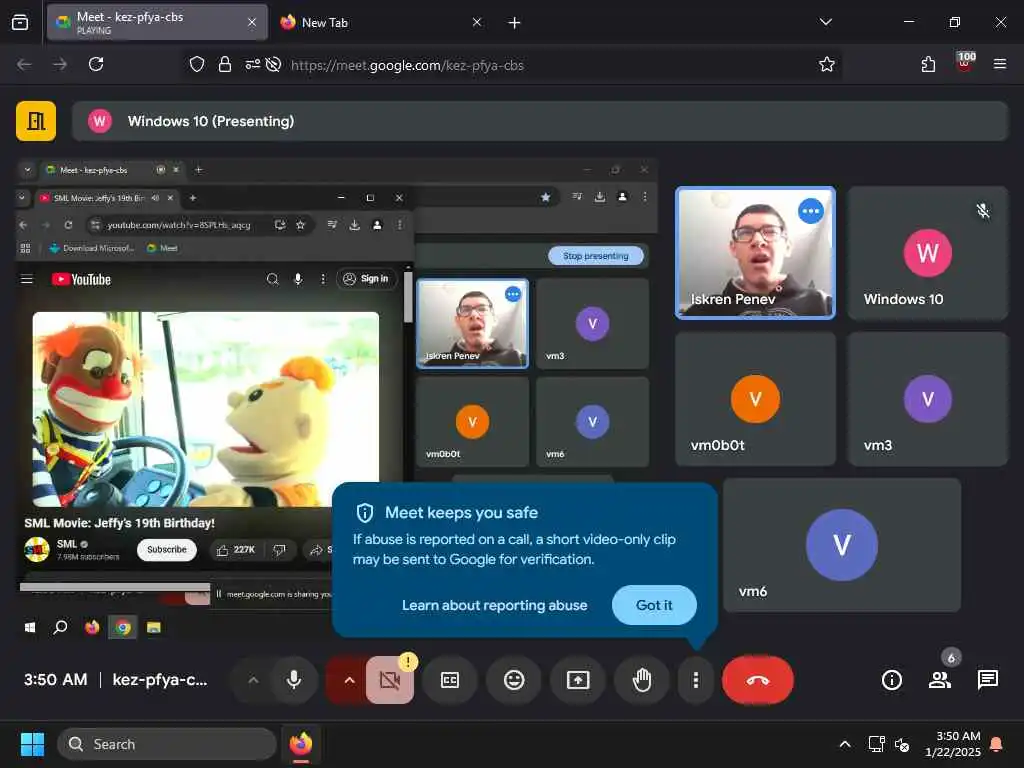The height and width of the screenshot is (768, 1024).
Task: Click Stop presenting in shared screen
Action: [x=595, y=256]
